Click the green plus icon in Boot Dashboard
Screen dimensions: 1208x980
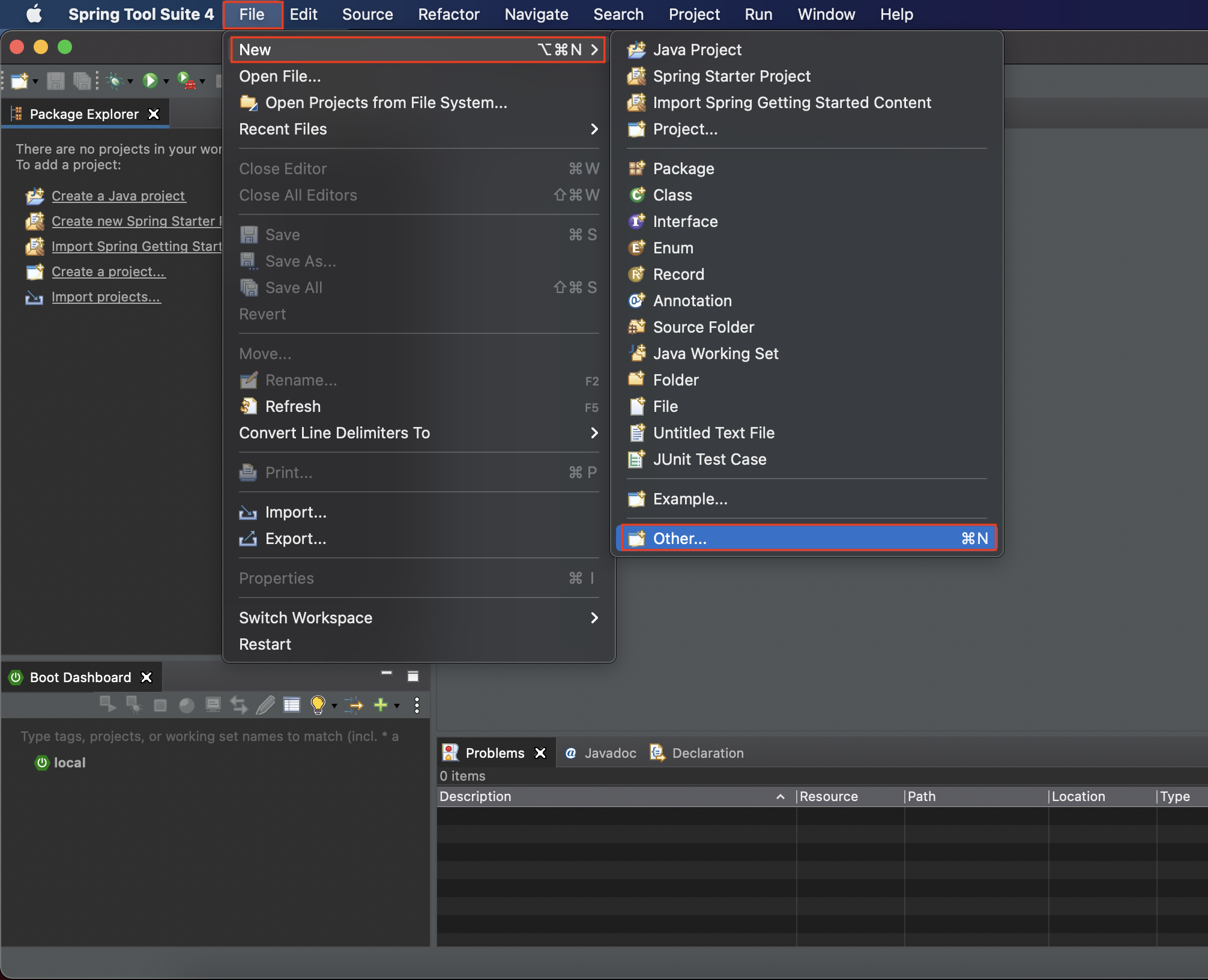click(381, 704)
